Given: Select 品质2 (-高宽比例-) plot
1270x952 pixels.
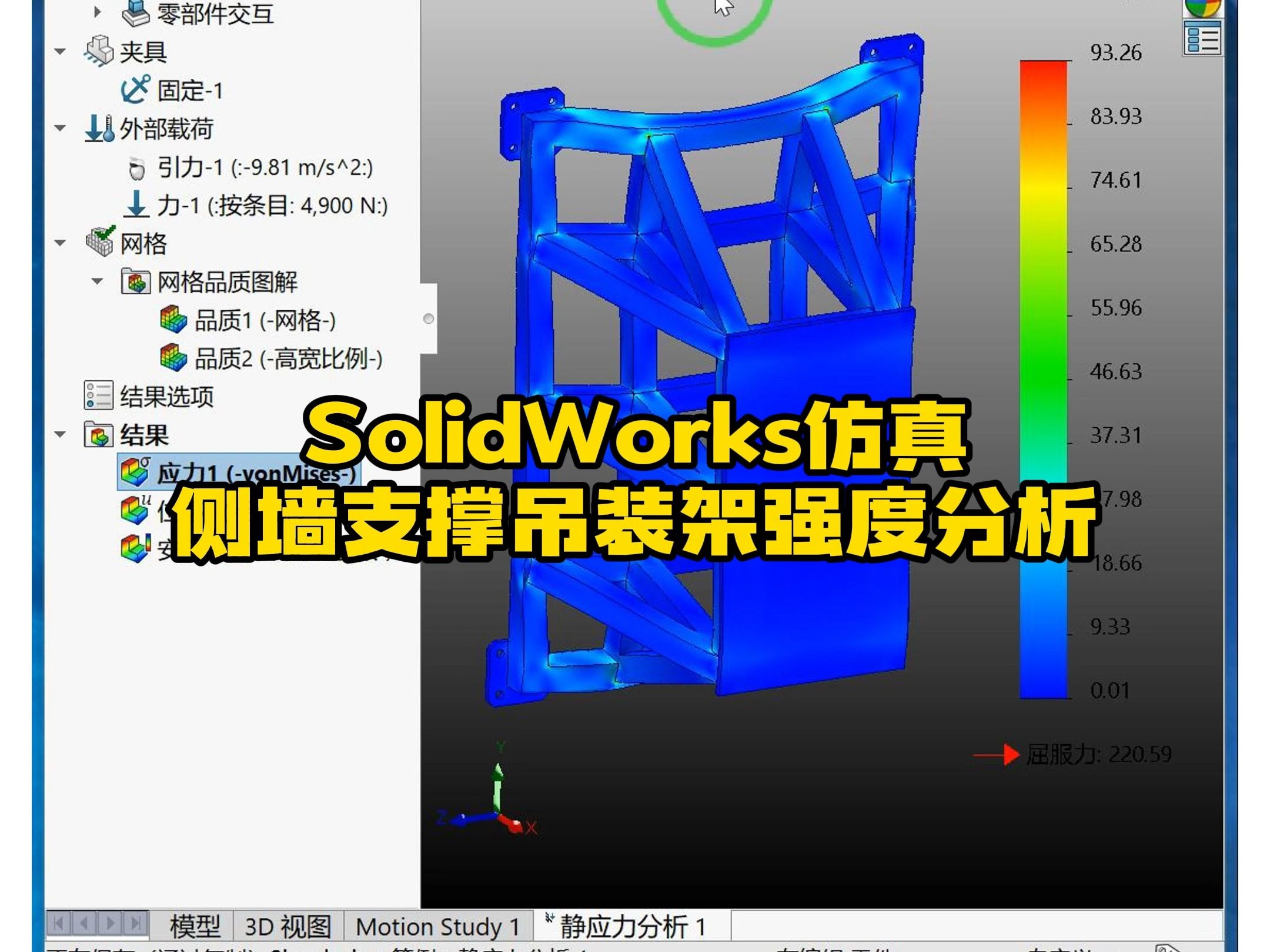Looking at the screenshot, I should point(289,358).
